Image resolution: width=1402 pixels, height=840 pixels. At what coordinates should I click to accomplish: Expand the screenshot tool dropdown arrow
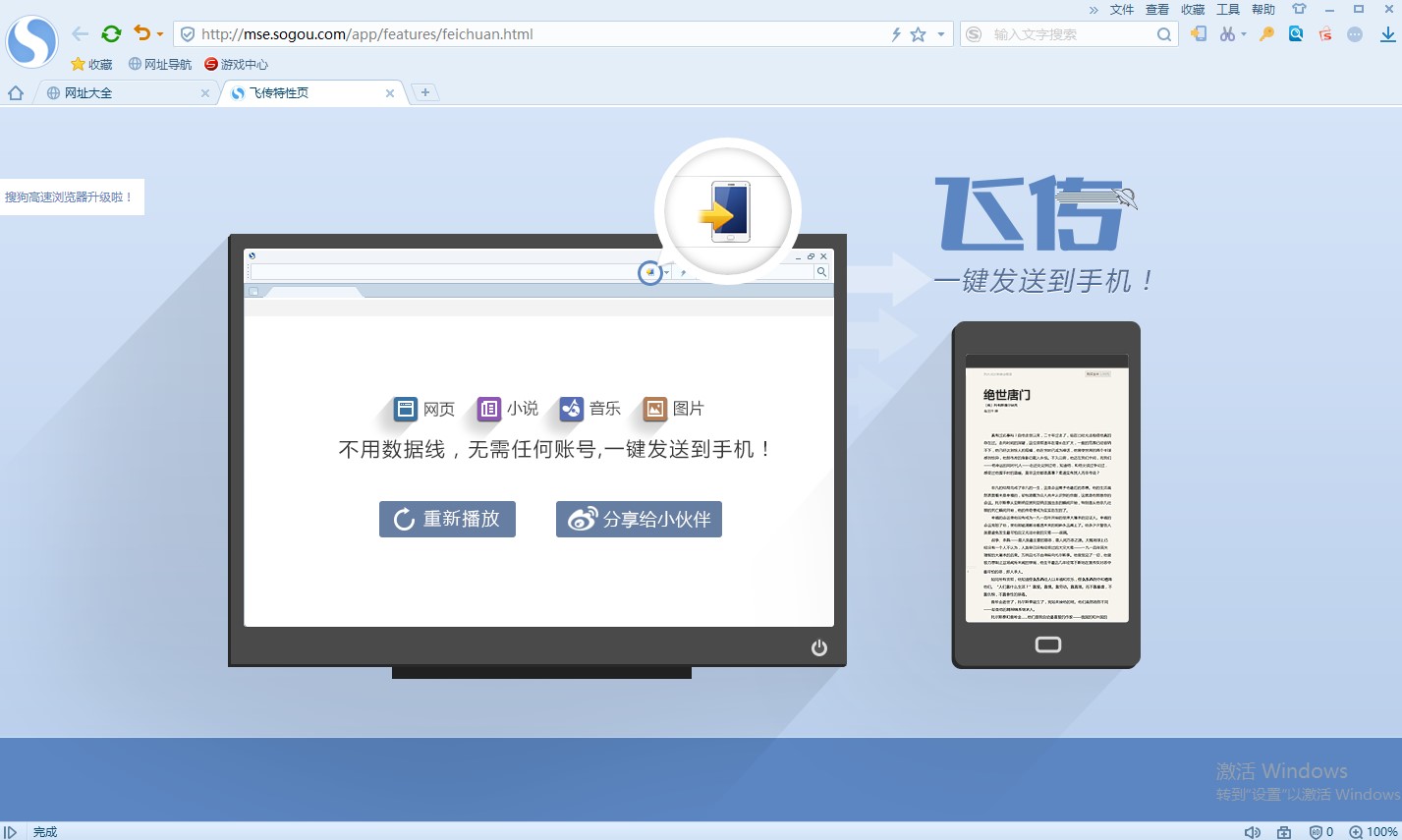point(1244,34)
